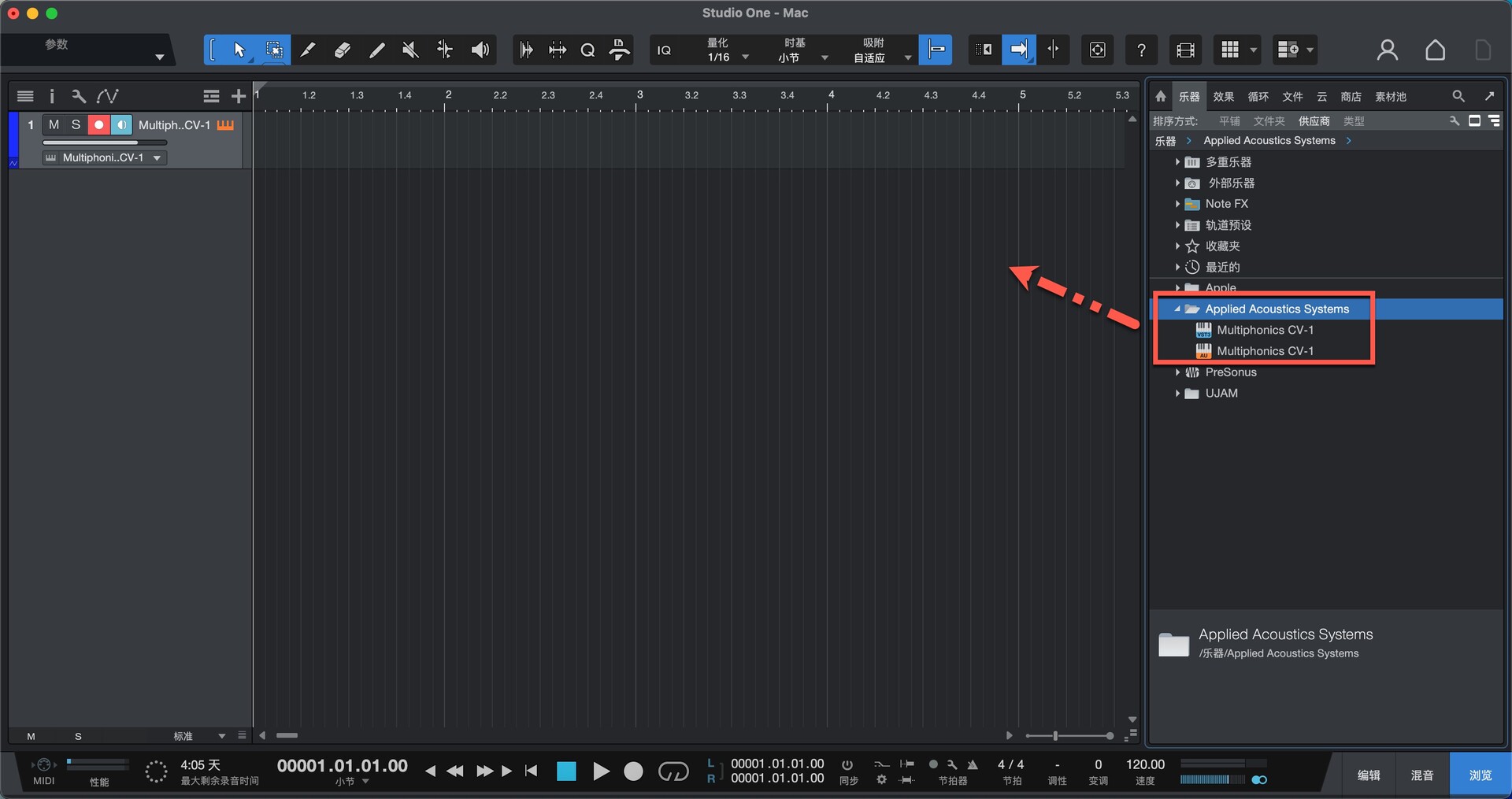Add a track with the plus icon
1512x799 pixels.
click(239, 96)
